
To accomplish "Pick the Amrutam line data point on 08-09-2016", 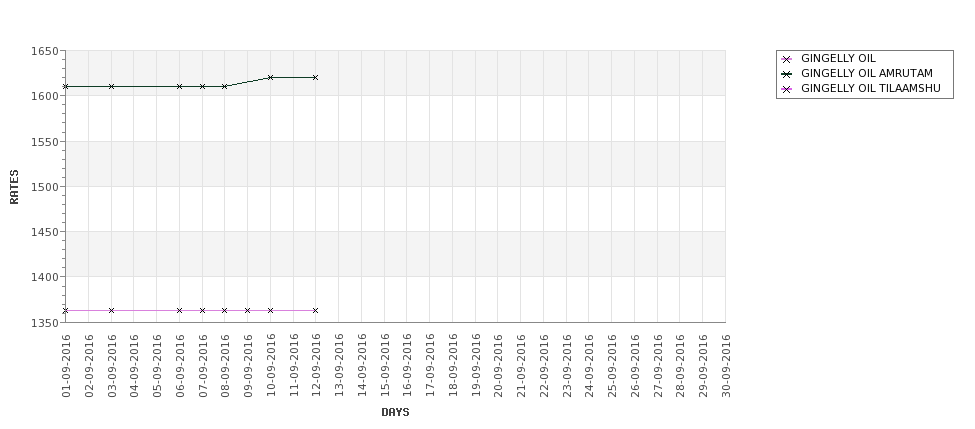I will point(224,86).
